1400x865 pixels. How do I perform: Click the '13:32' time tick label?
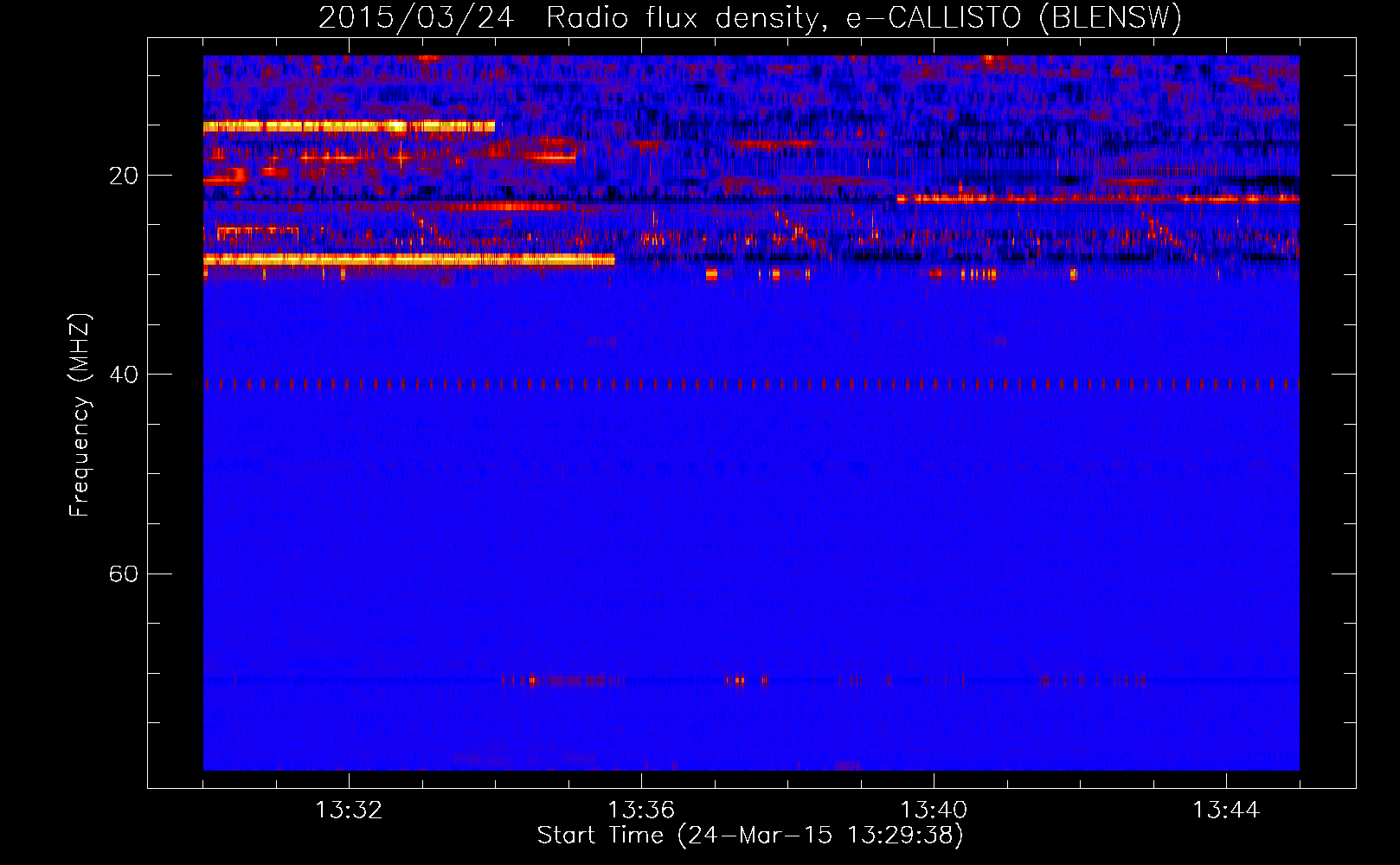(x=349, y=811)
